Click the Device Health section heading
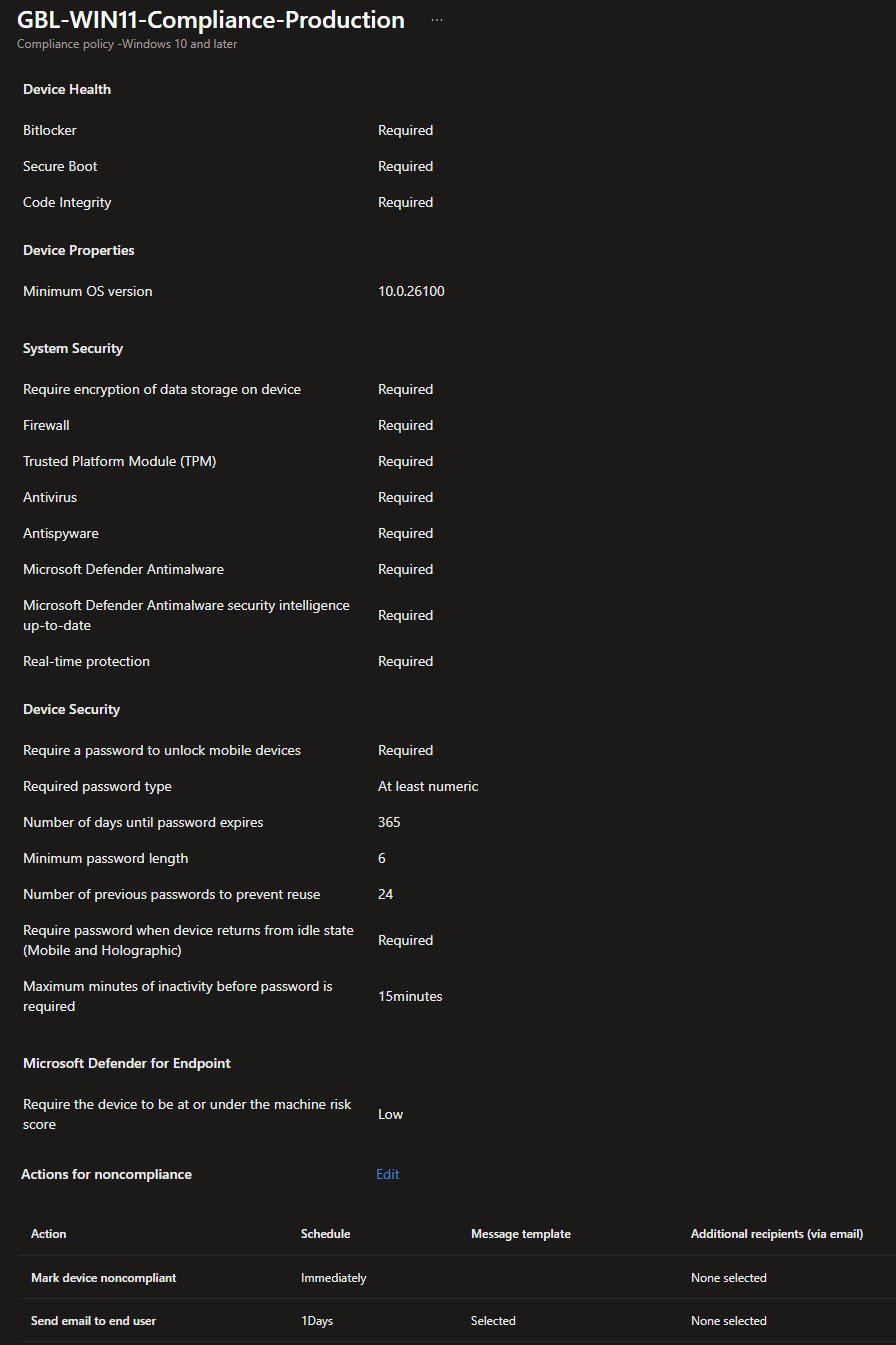This screenshot has height=1345, width=896. [67, 89]
